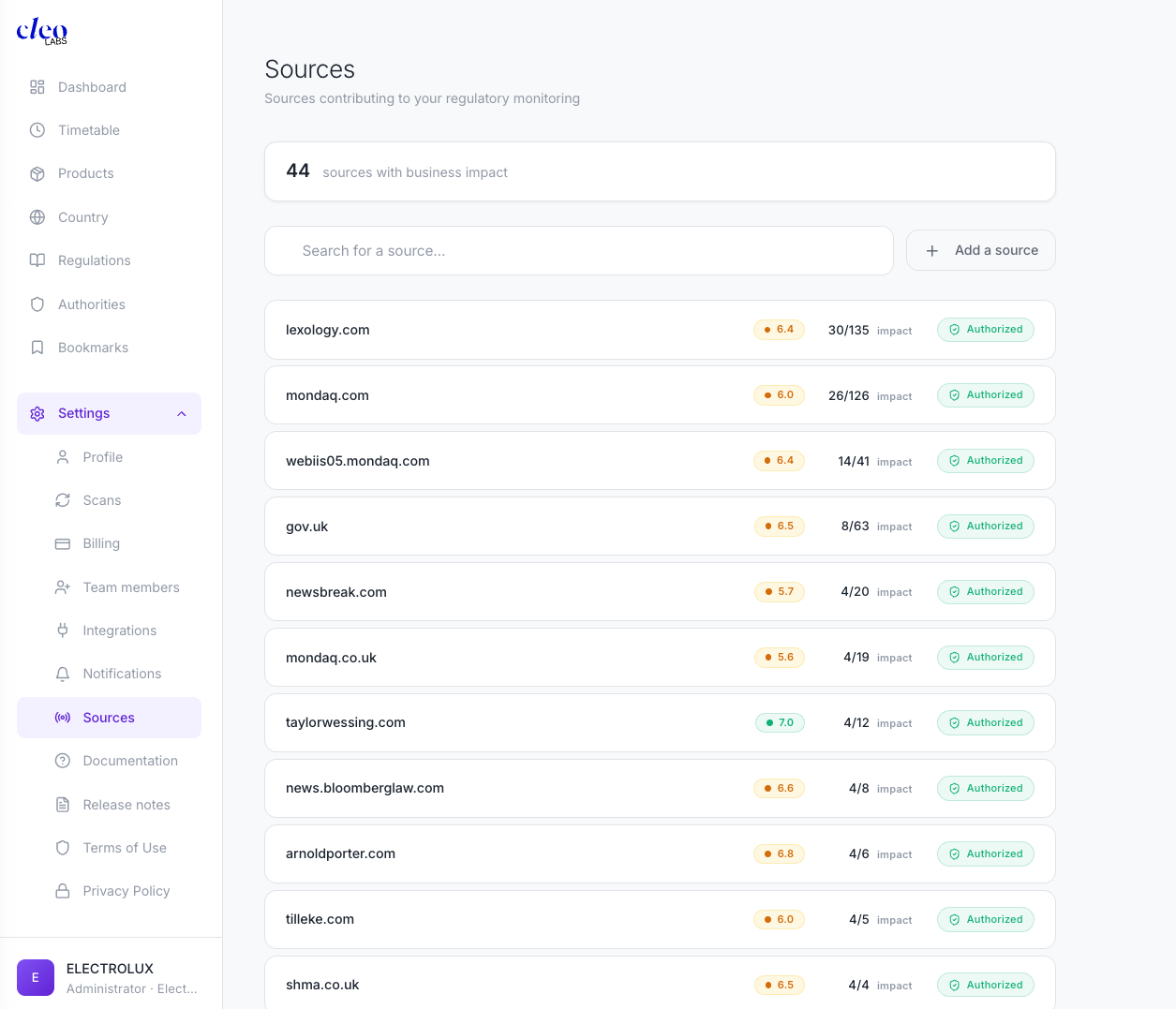Collapse the Settings menu chevron

coord(182,414)
